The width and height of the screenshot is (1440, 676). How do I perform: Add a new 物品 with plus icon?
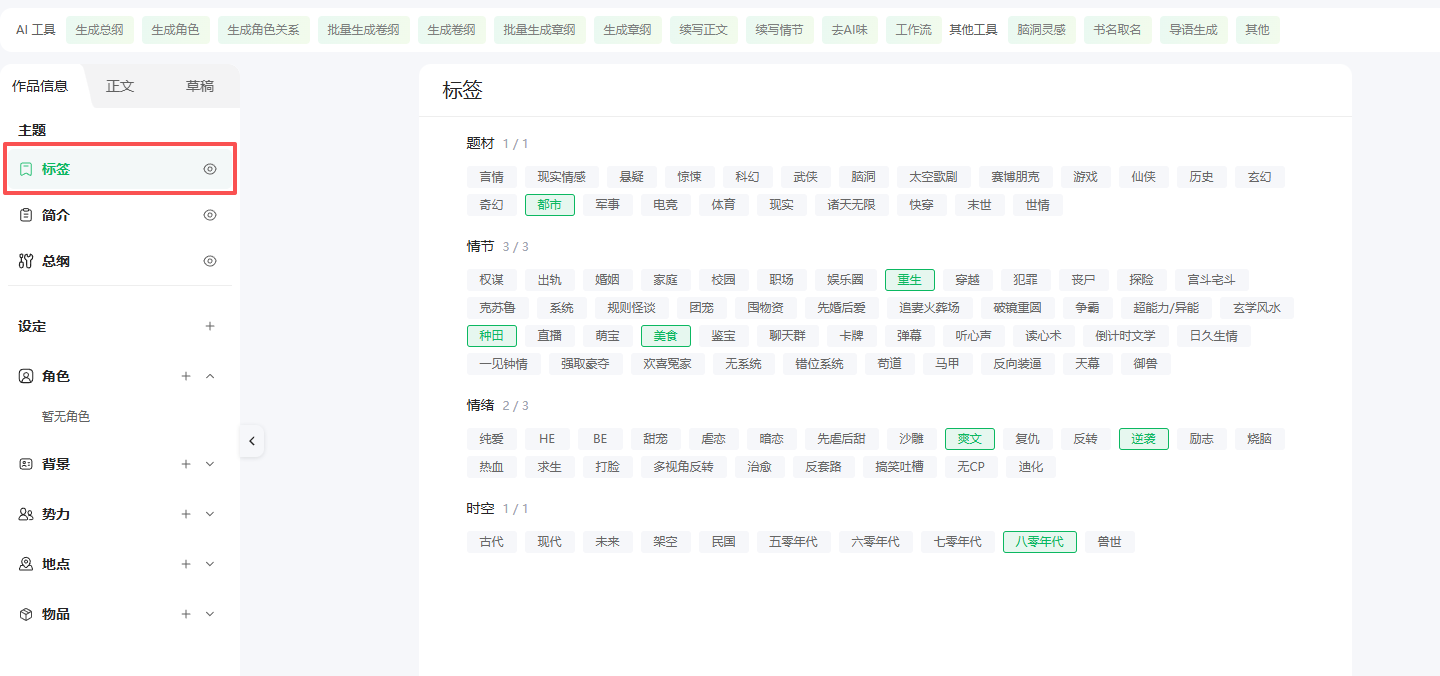pos(186,614)
